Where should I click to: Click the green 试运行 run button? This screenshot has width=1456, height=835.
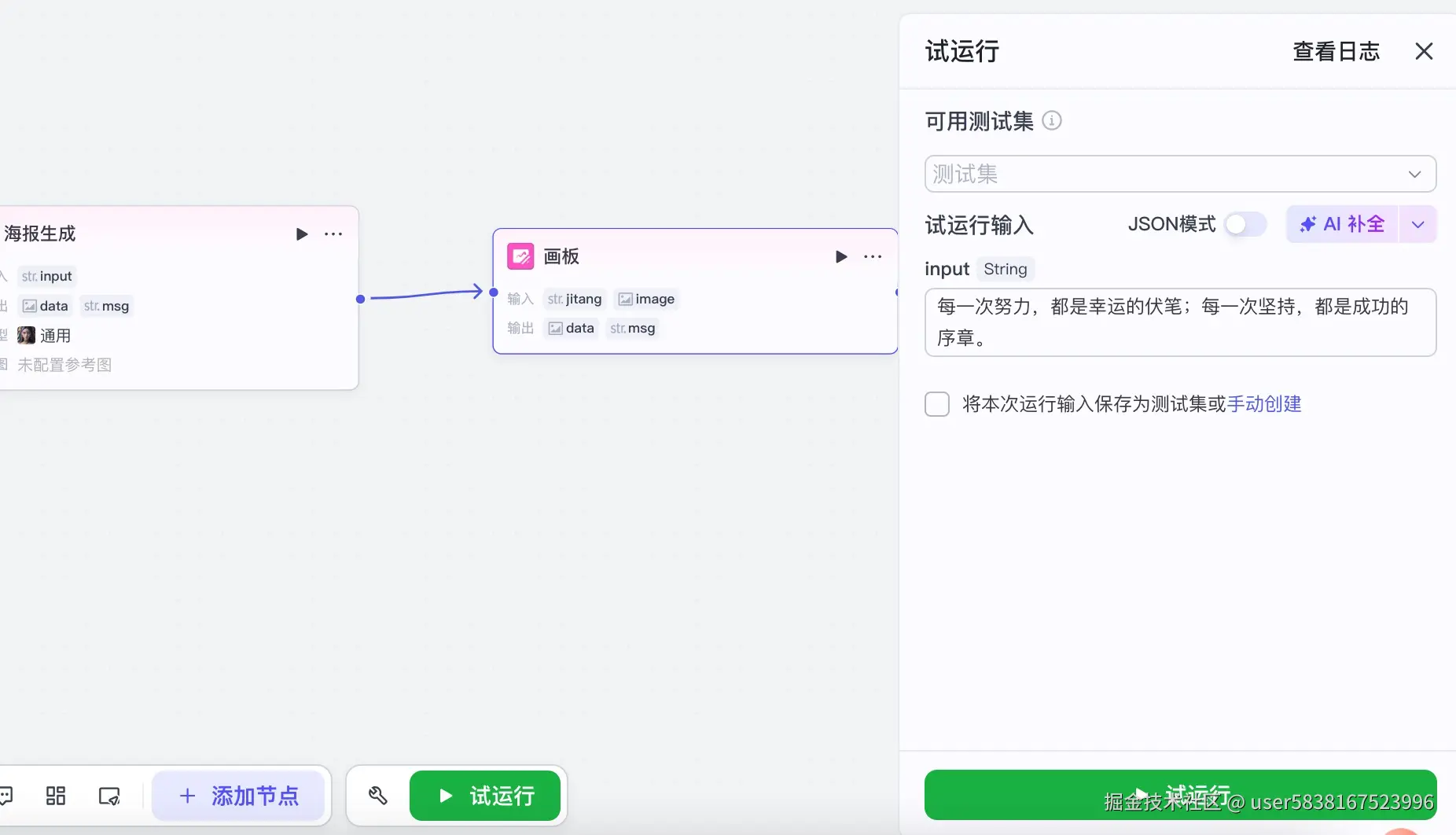click(x=1179, y=794)
